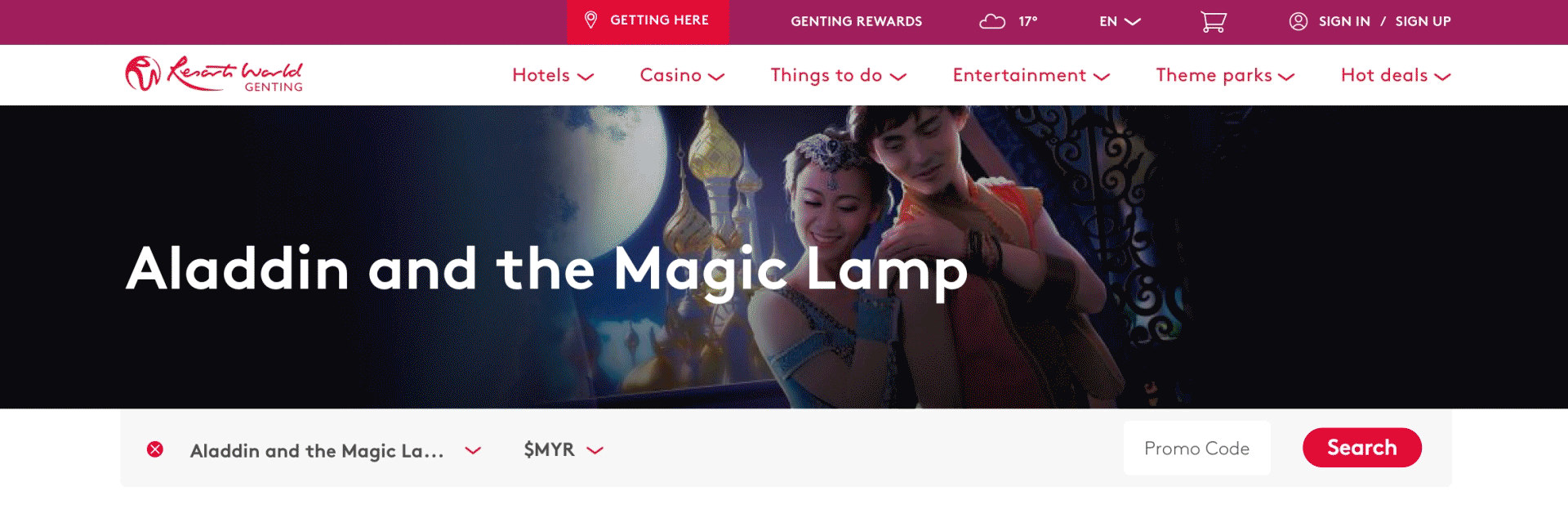Click the user profile icon
This screenshot has height=509, width=1568.
1298,21
